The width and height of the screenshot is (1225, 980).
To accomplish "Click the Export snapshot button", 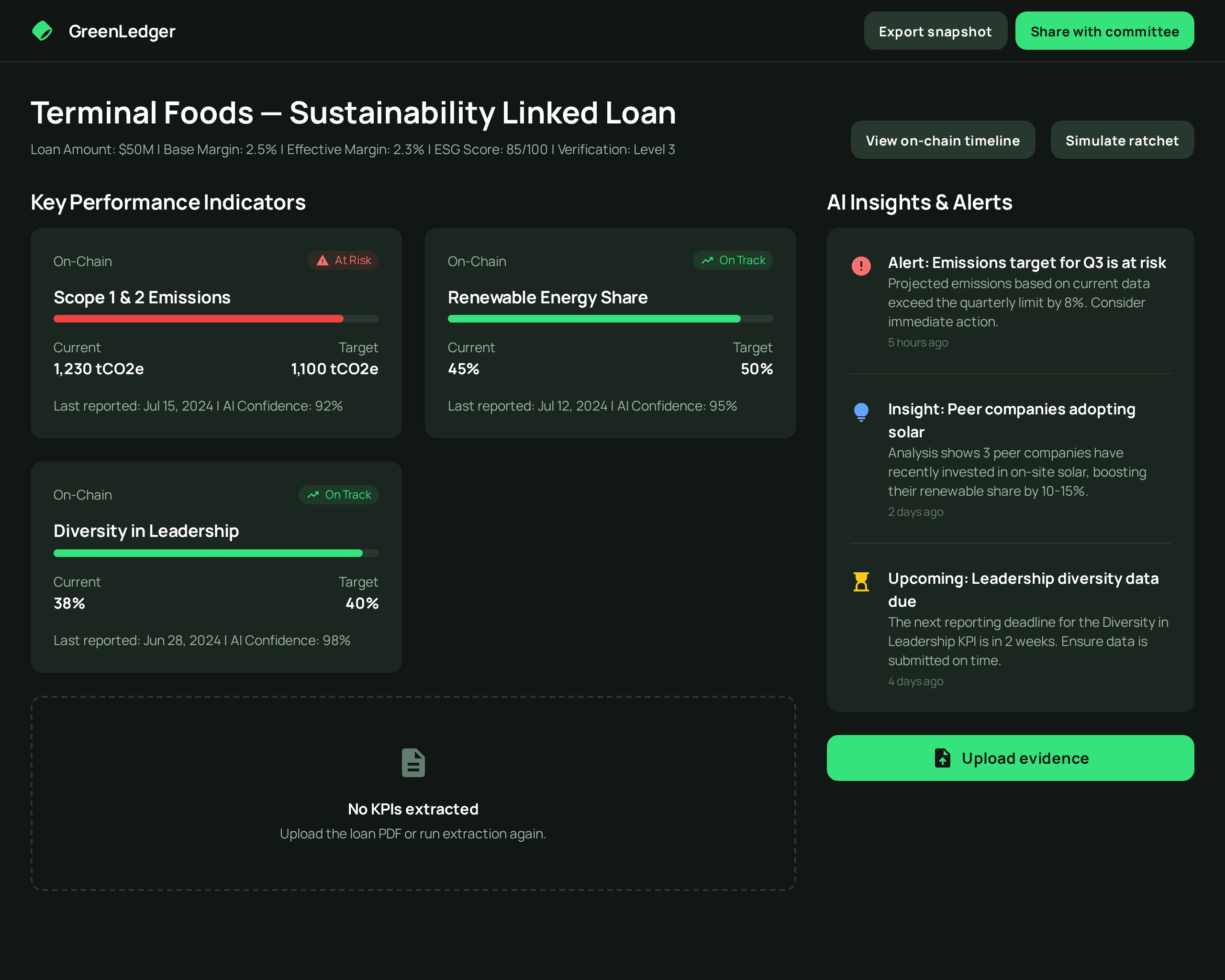I will 935,31.
